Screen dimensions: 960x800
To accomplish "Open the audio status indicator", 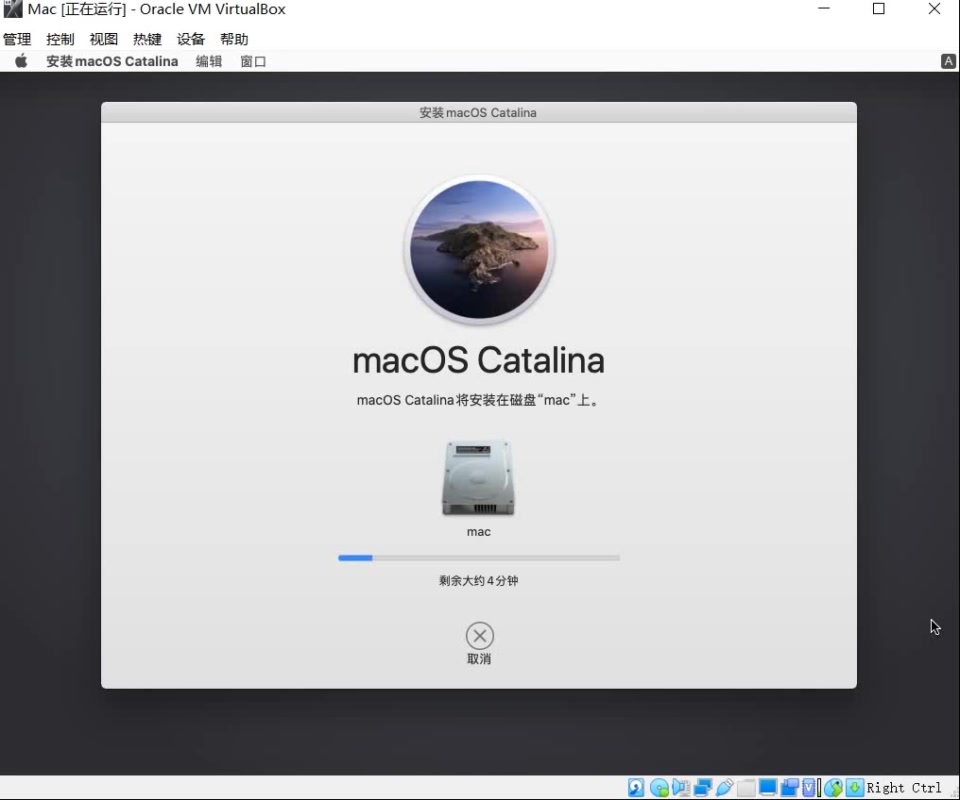I will coord(680,787).
